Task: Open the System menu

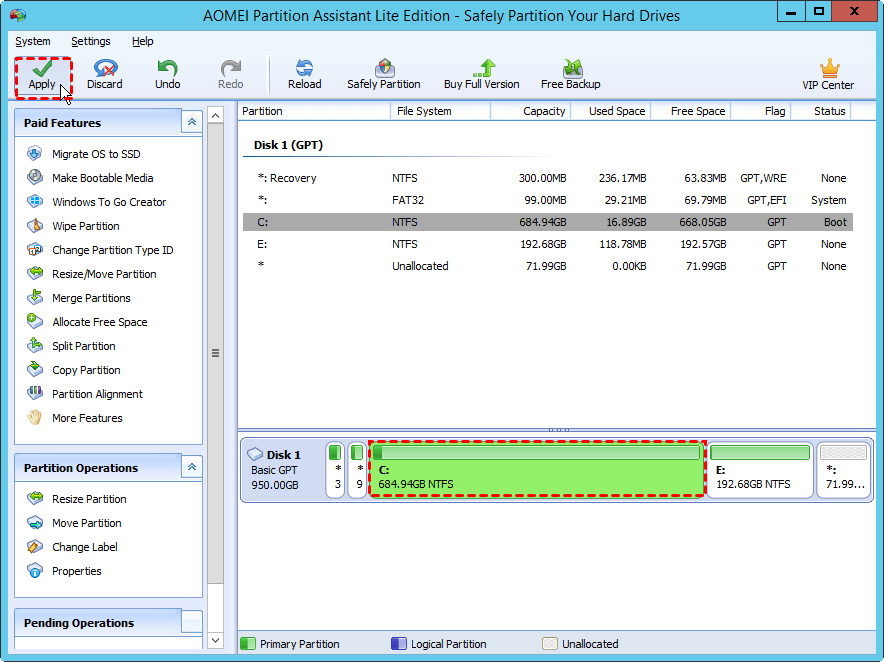Action: (x=33, y=41)
